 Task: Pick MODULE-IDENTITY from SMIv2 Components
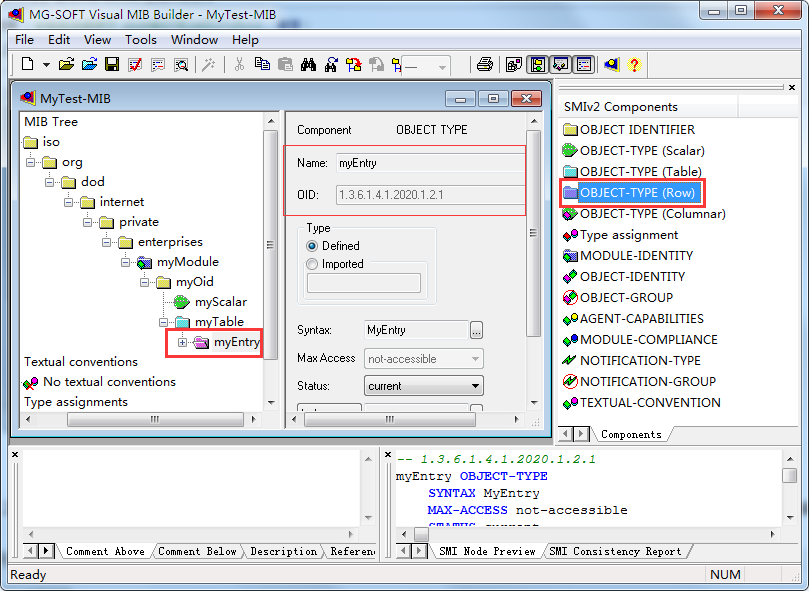636,255
